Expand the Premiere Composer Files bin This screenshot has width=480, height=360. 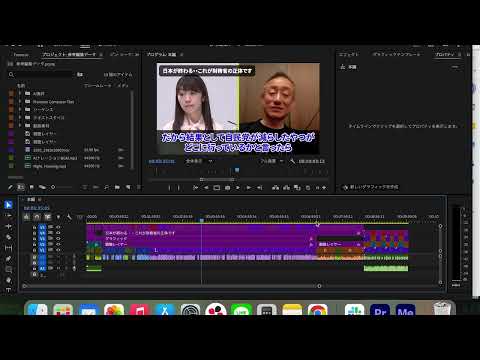[x=20, y=101]
